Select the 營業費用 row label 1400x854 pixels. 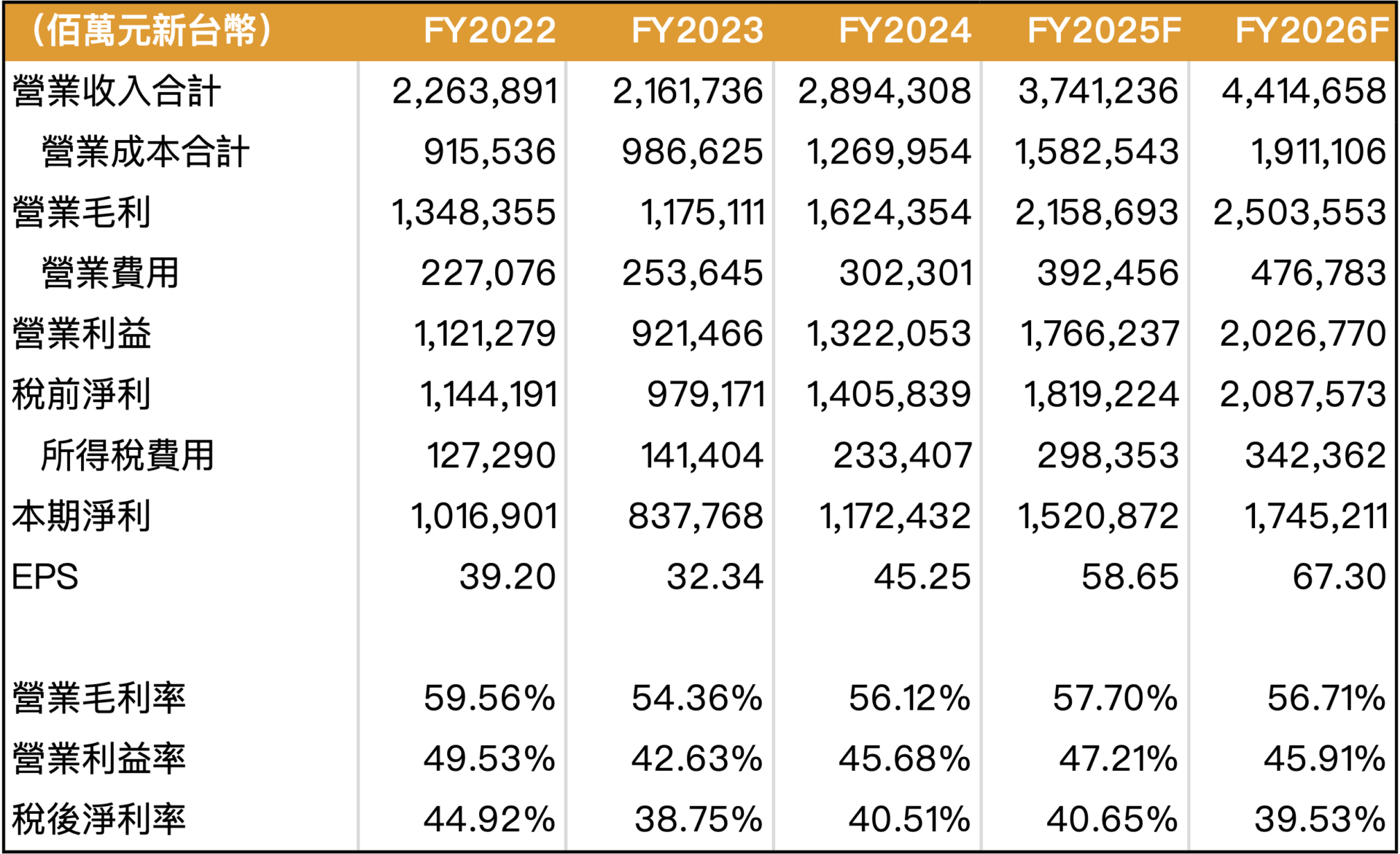tap(110, 273)
